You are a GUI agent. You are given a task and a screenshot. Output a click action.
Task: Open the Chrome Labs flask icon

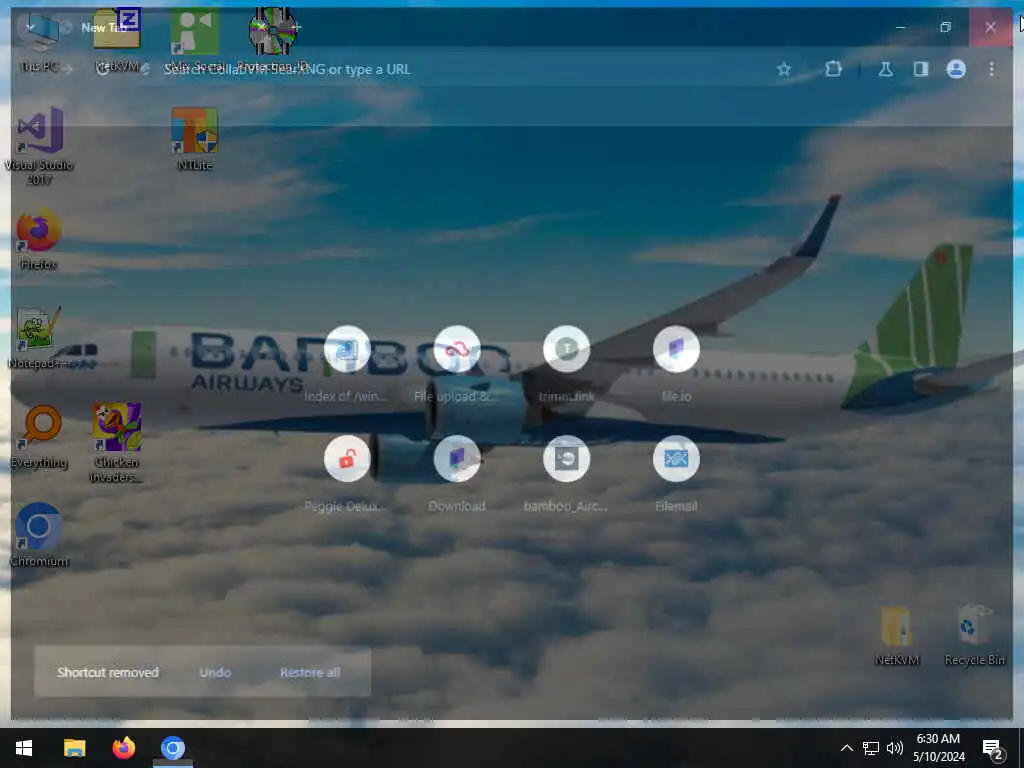tap(886, 69)
